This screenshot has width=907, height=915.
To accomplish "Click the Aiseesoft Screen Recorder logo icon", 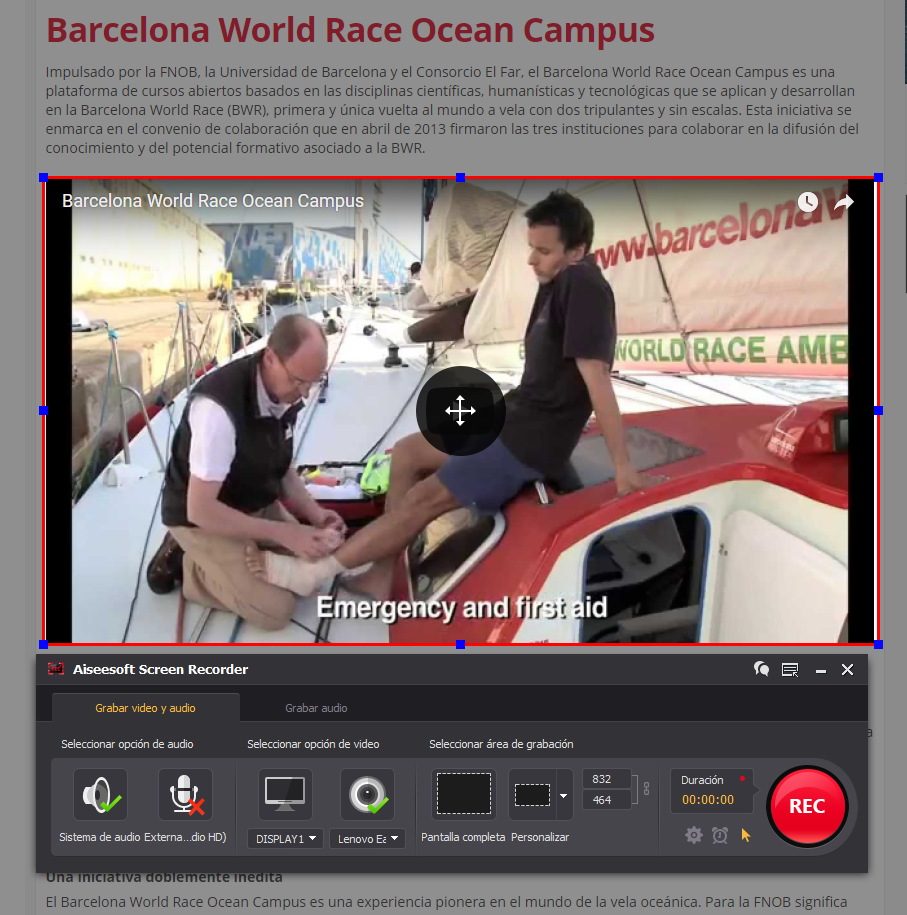I will [56, 669].
